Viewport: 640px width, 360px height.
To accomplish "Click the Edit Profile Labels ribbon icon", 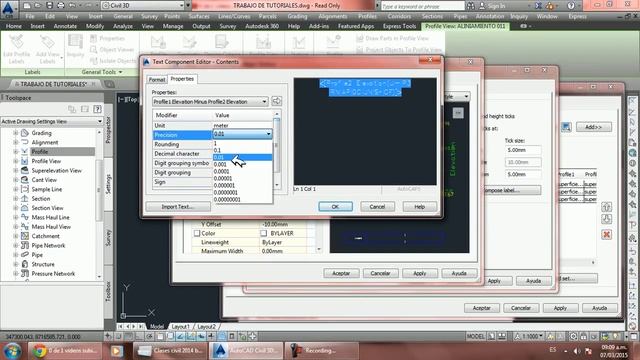I will 16,42.
